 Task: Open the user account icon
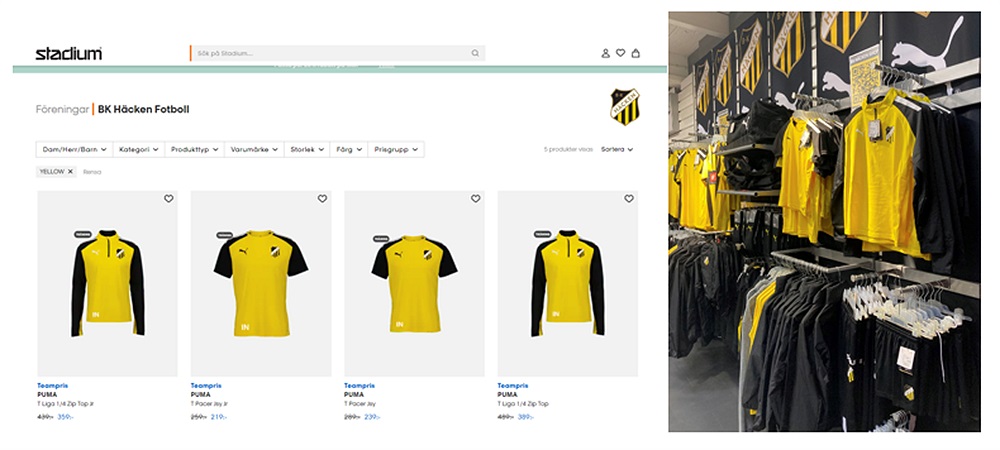tap(605, 54)
